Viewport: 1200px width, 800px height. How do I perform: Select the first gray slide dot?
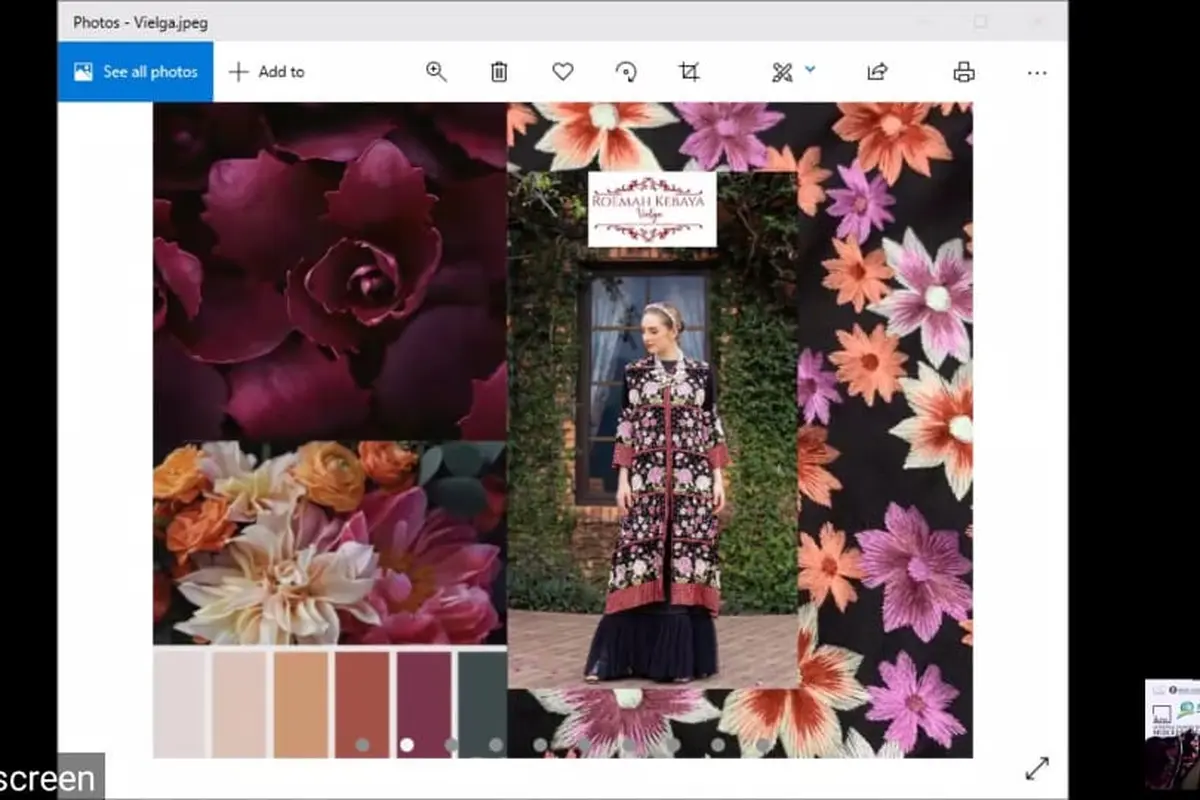coord(362,745)
